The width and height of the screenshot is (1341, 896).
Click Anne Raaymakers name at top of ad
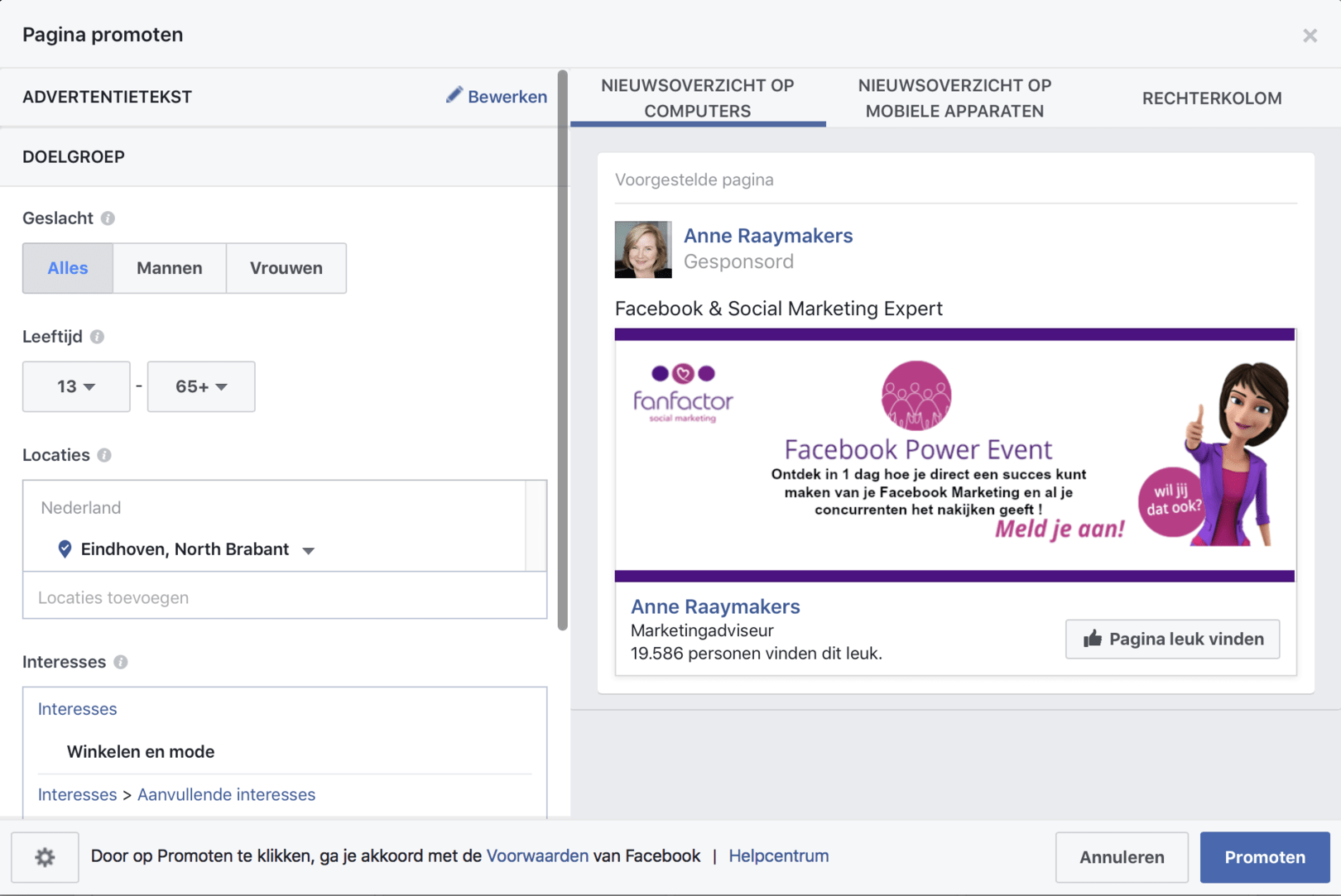tap(768, 235)
